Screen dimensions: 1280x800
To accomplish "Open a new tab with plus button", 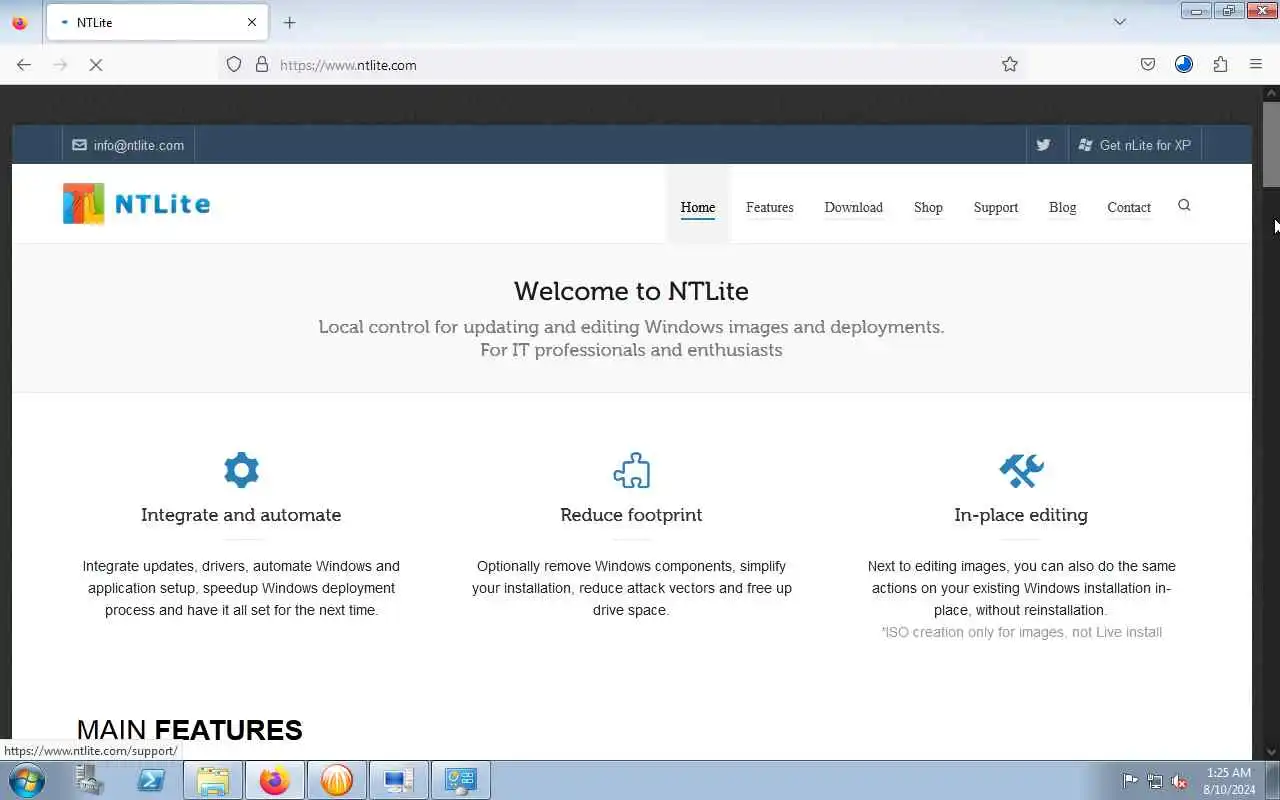I will click(x=289, y=22).
